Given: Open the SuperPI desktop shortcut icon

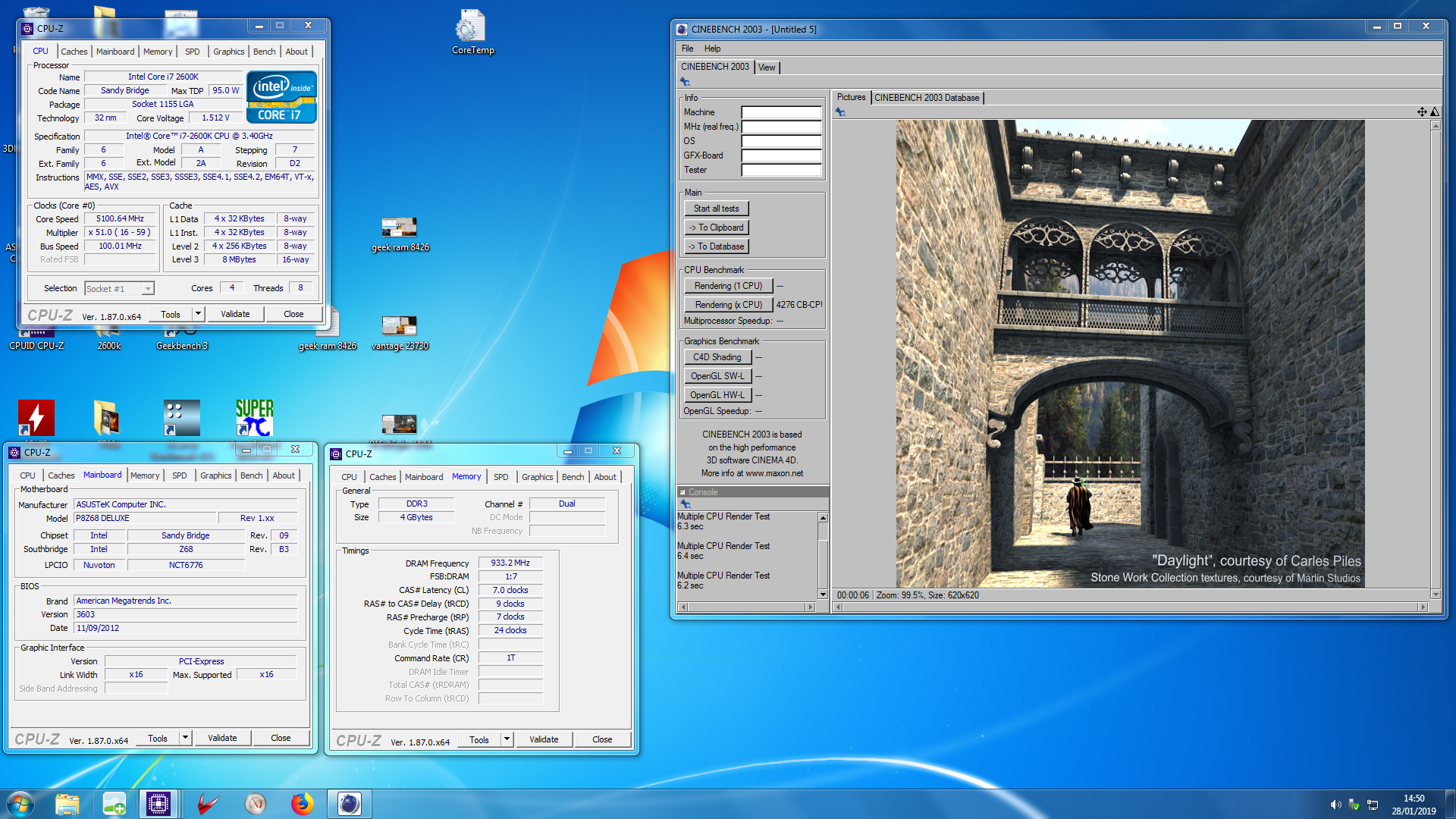Looking at the screenshot, I should click(254, 418).
